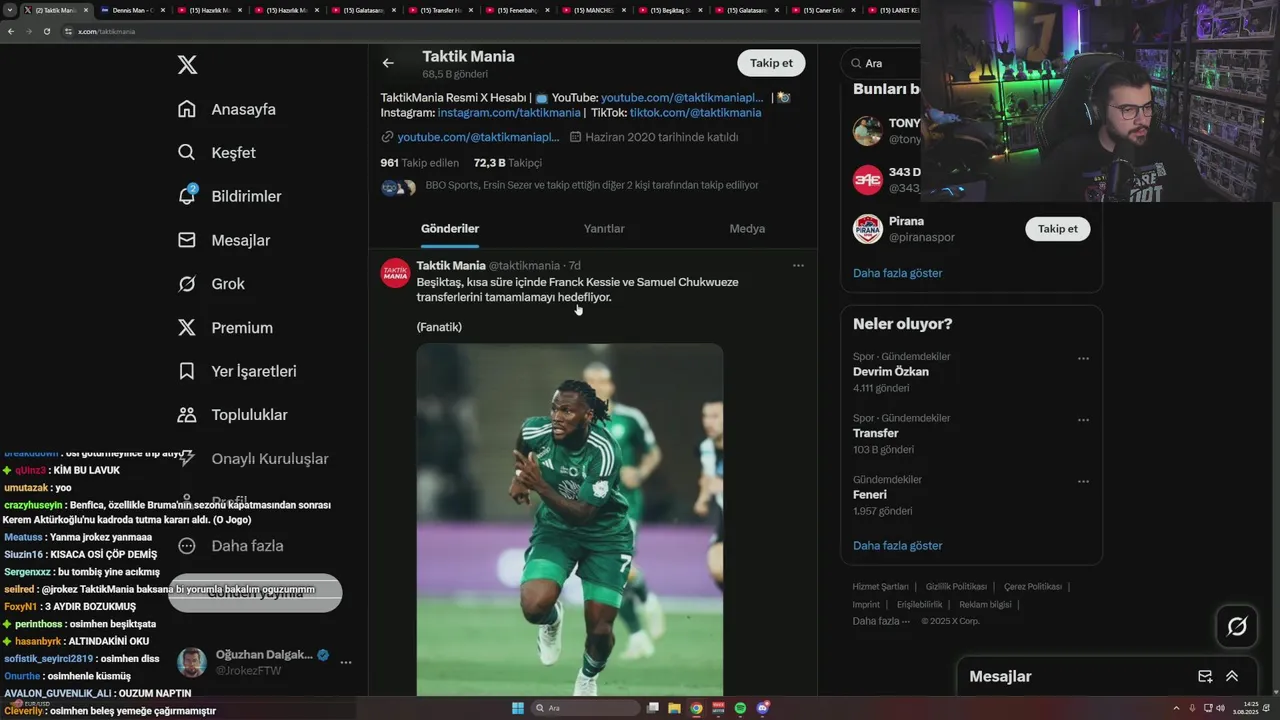Image resolution: width=1280 pixels, height=720 pixels.
Task: Open Mesajlar in the sidebar
Action: (224, 240)
